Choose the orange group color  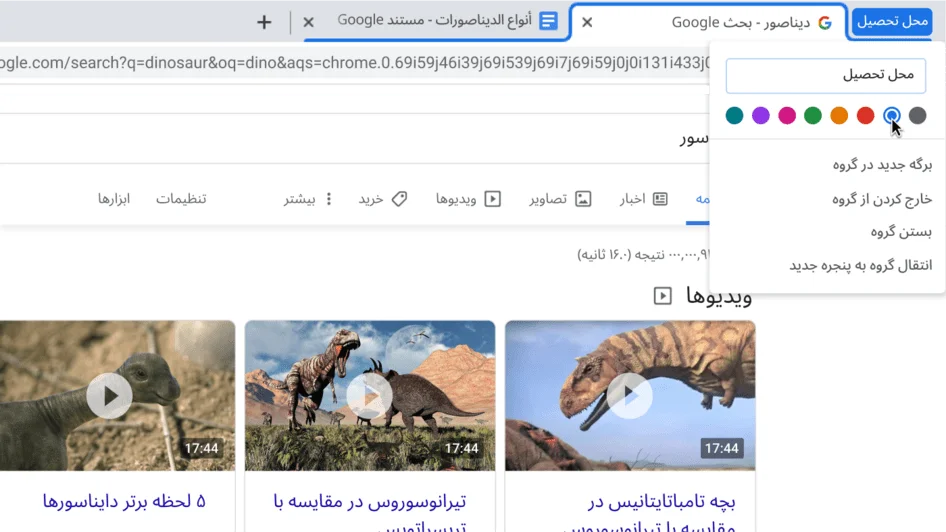click(839, 115)
